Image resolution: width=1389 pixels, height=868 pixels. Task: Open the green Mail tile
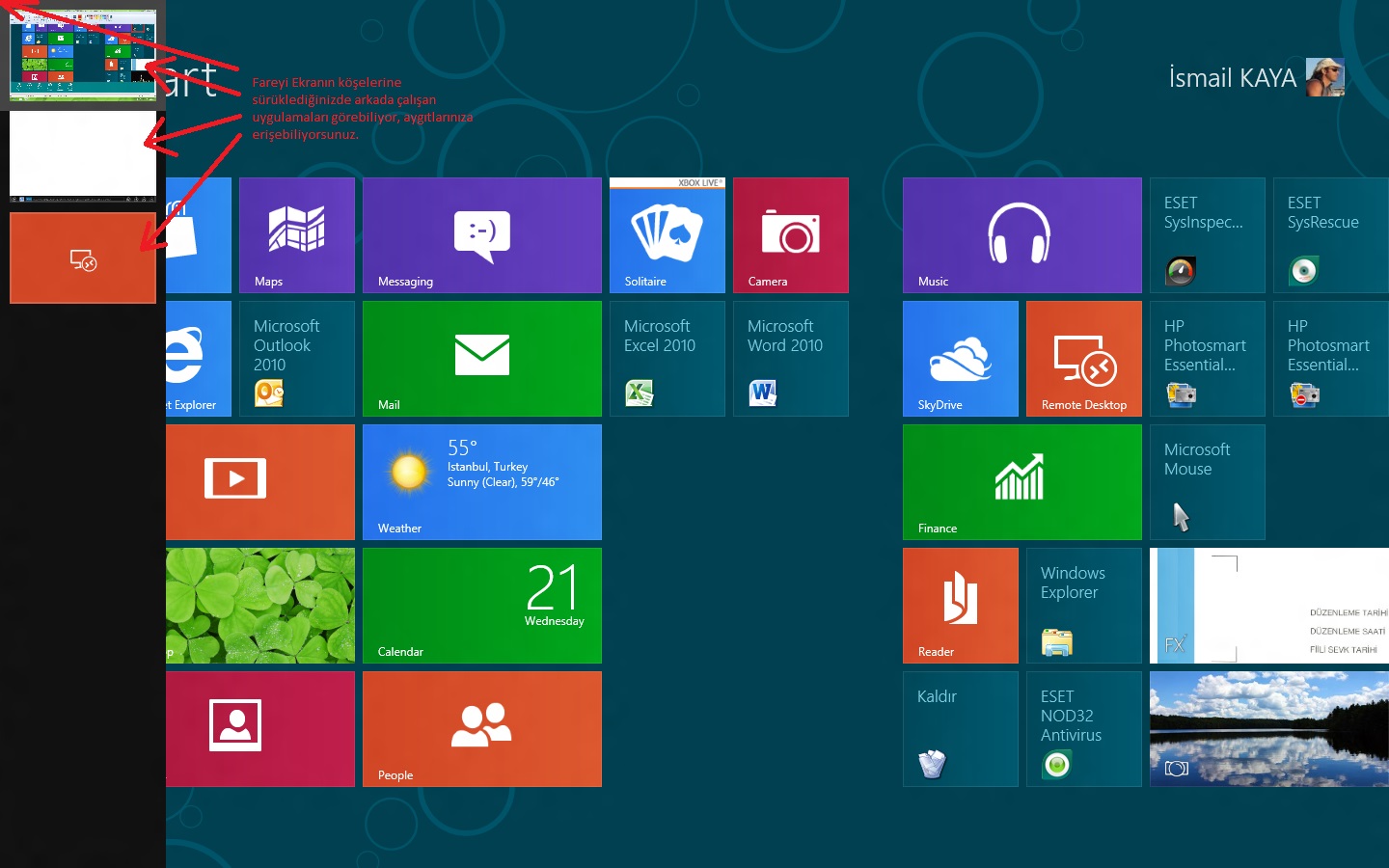[x=482, y=359]
